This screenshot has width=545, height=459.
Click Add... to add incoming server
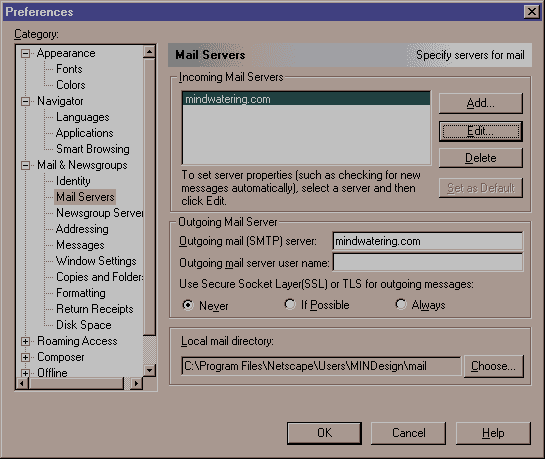pyautogui.click(x=481, y=103)
